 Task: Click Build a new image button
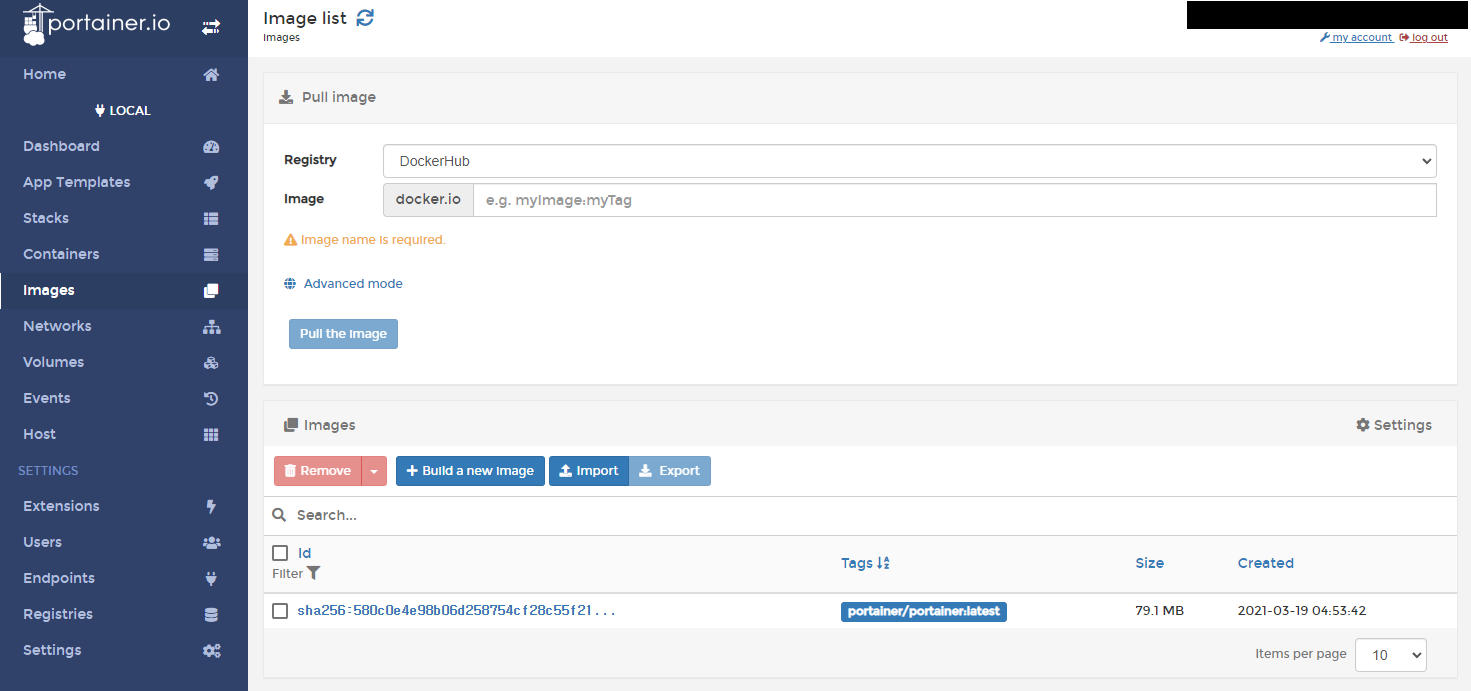coord(470,471)
